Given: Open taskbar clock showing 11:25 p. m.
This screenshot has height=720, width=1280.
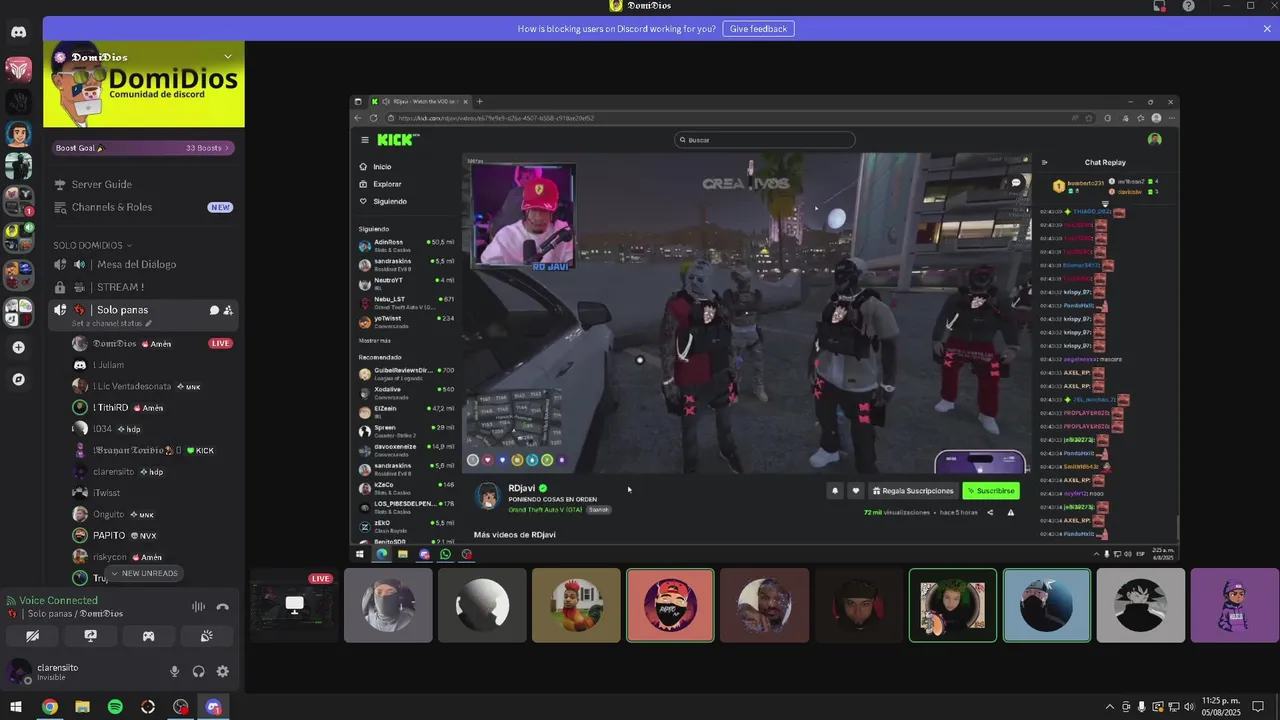Looking at the screenshot, I should click(x=1221, y=707).
